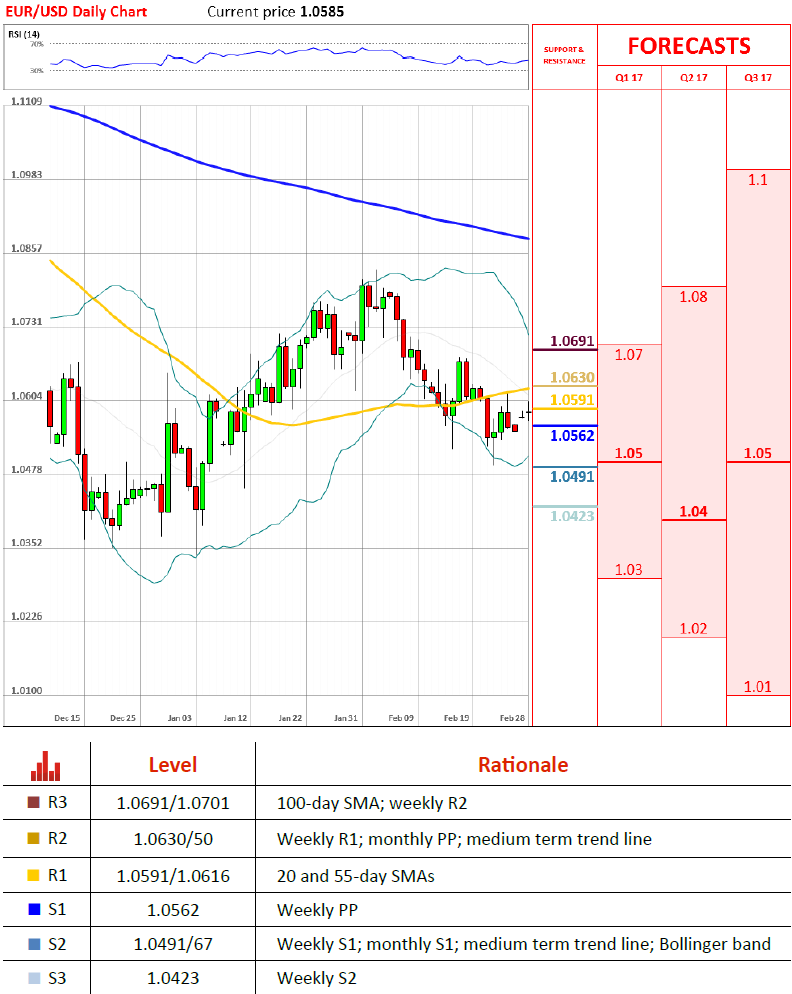Click the Current price 1.0585 text

(x=276, y=11)
